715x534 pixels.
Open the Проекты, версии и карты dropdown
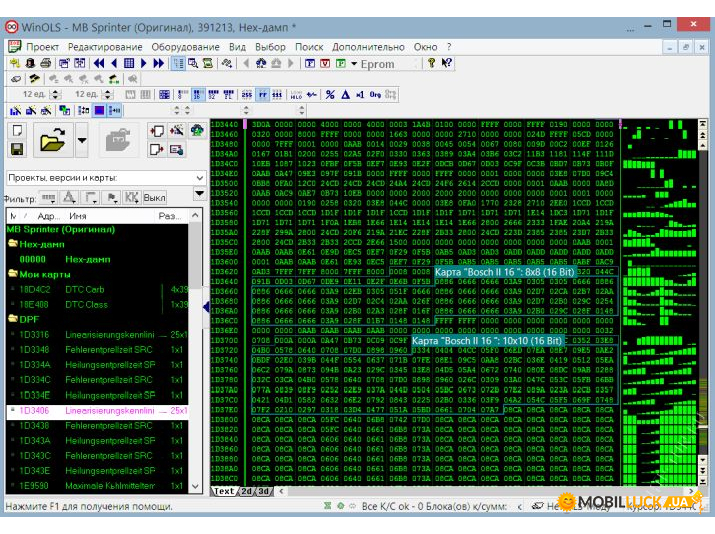pos(106,178)
